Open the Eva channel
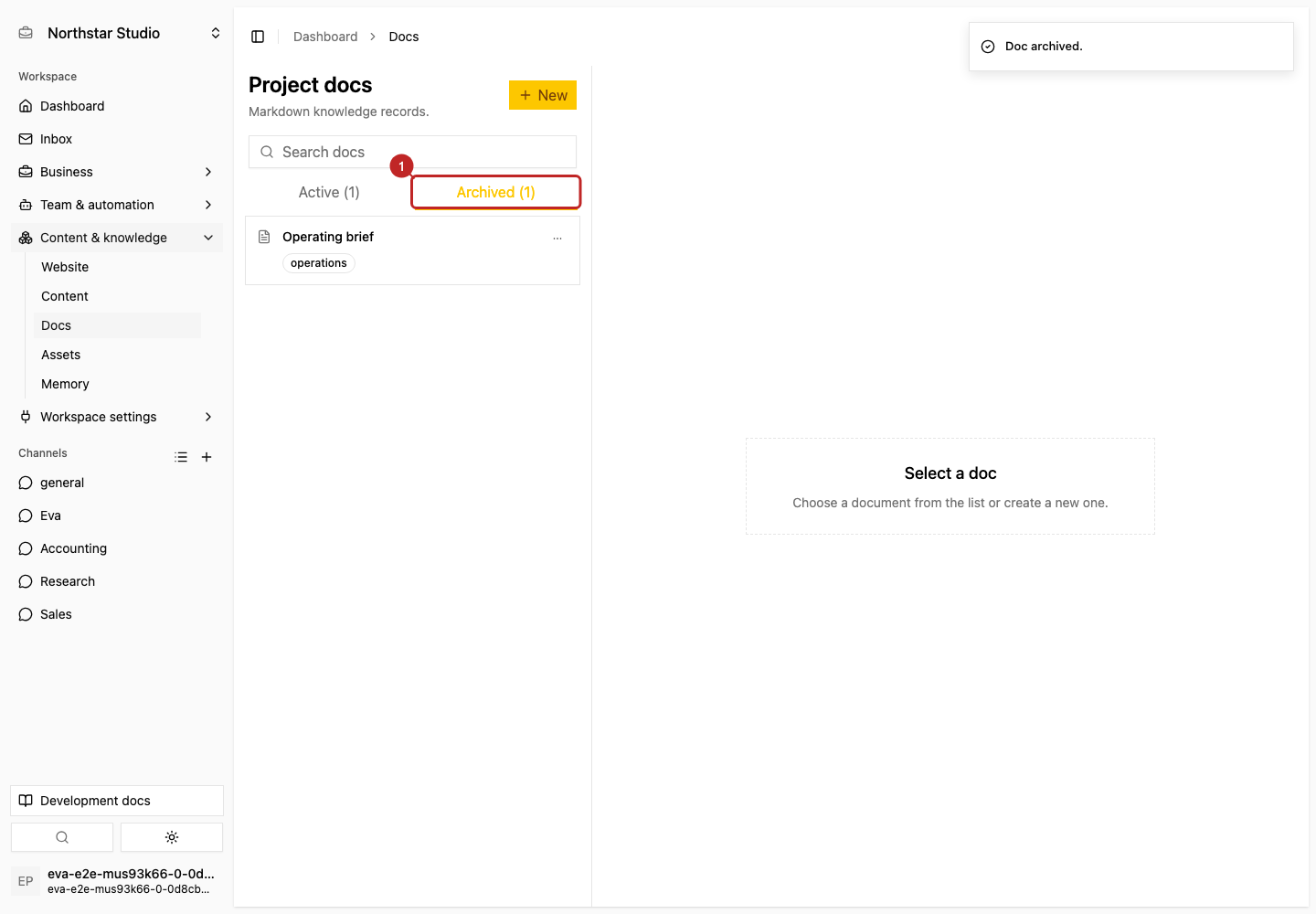1316x914 pixels. pyautogui.click(x=117, y=515)
